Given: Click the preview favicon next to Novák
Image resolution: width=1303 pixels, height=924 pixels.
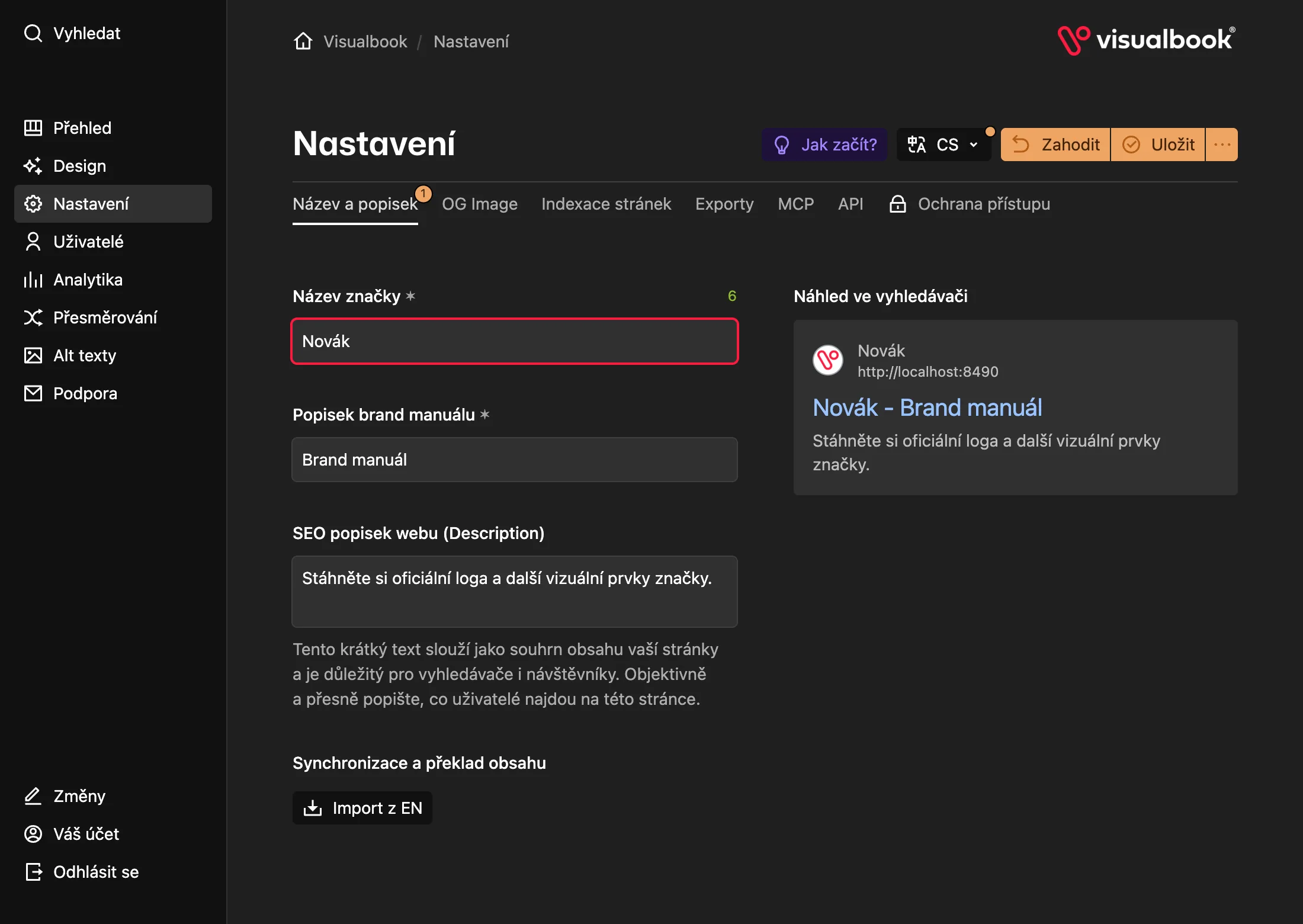Looking at the screenshot, I should coord(828,360).
